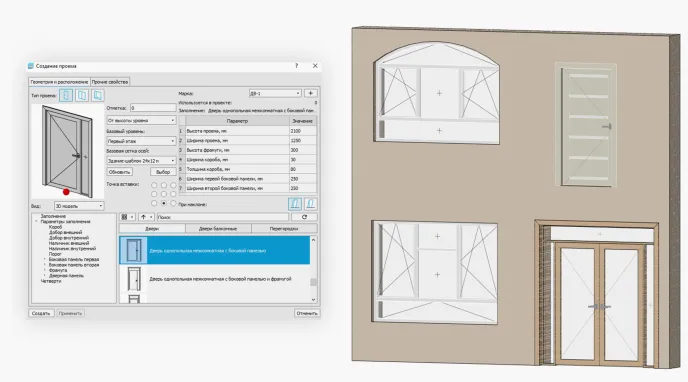Open the Первый этаж base level dropdown
688x382 pixels.
coord(141,141)
